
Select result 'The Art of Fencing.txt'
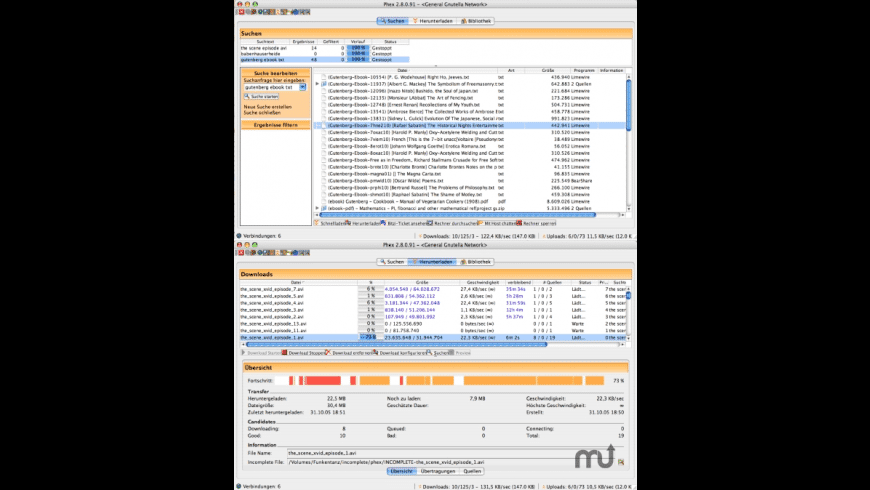tap(471, 98)
